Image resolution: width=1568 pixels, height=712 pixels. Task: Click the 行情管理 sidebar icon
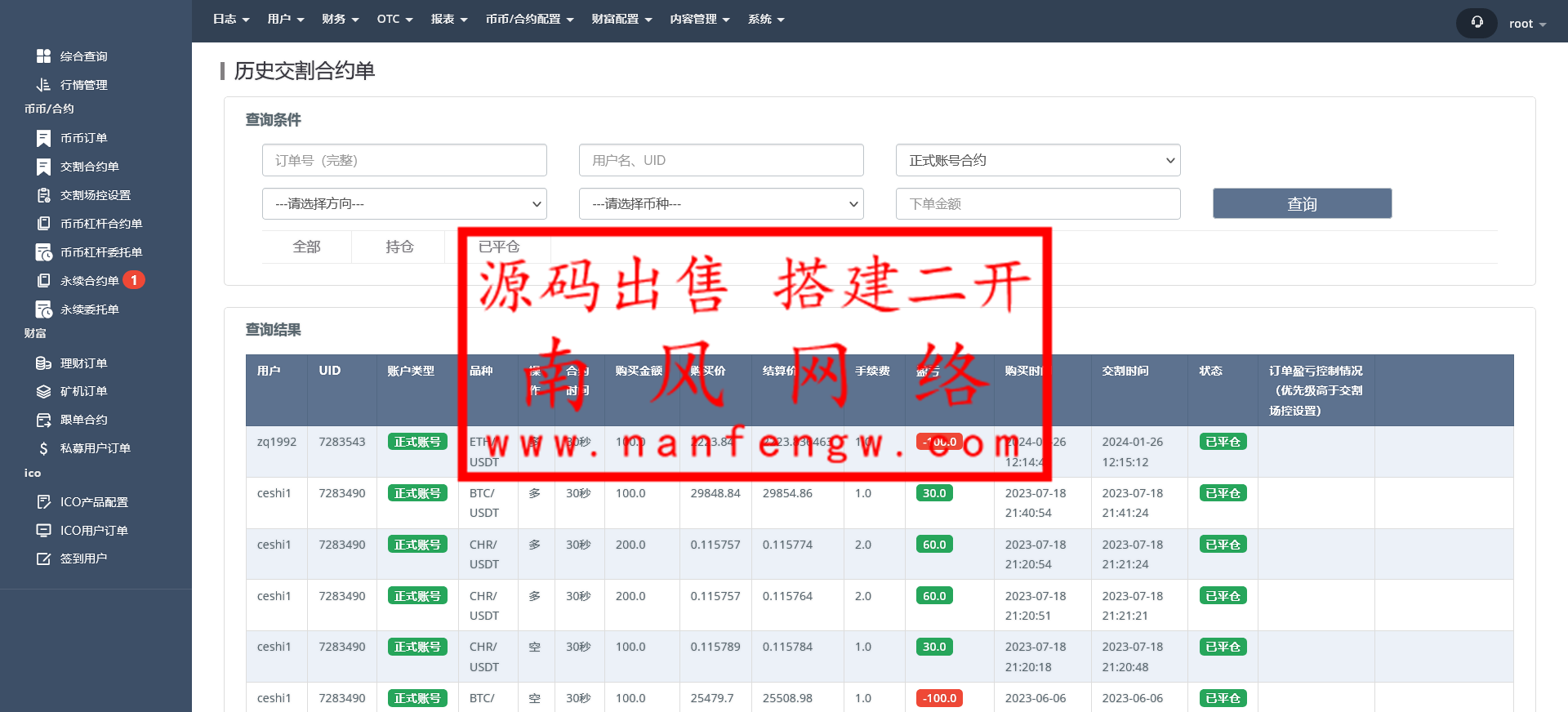pos(43,85)
